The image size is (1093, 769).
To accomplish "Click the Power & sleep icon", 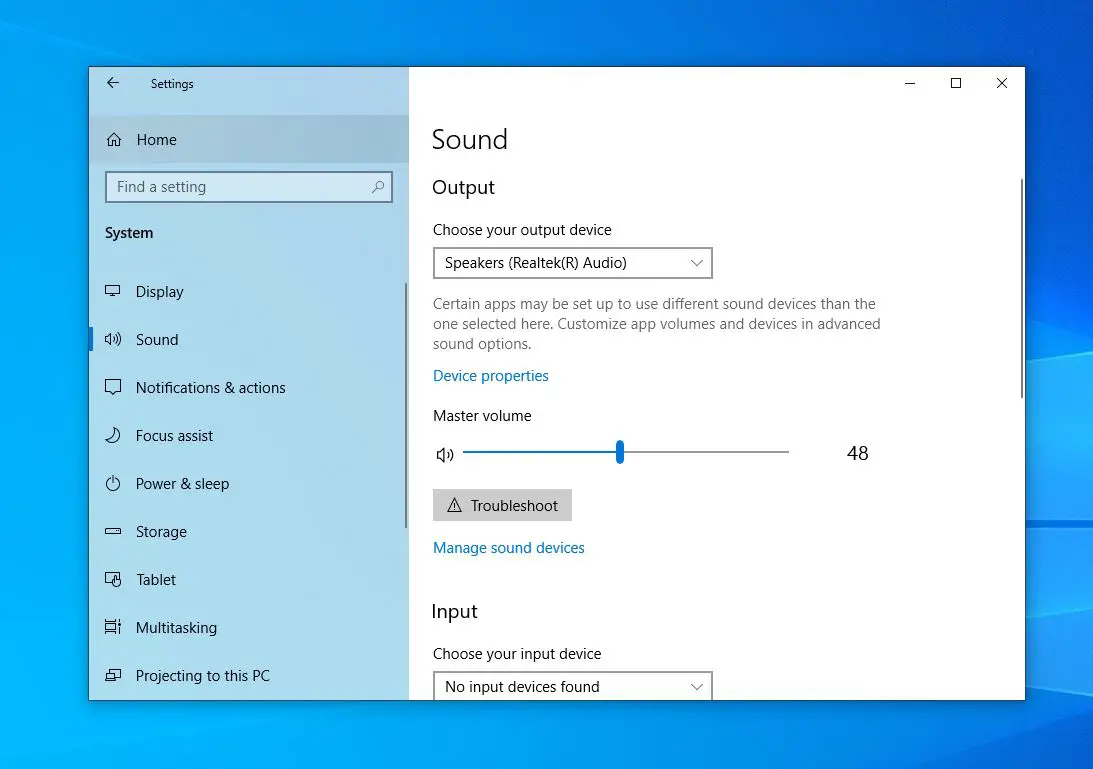I will pos(113,483).
